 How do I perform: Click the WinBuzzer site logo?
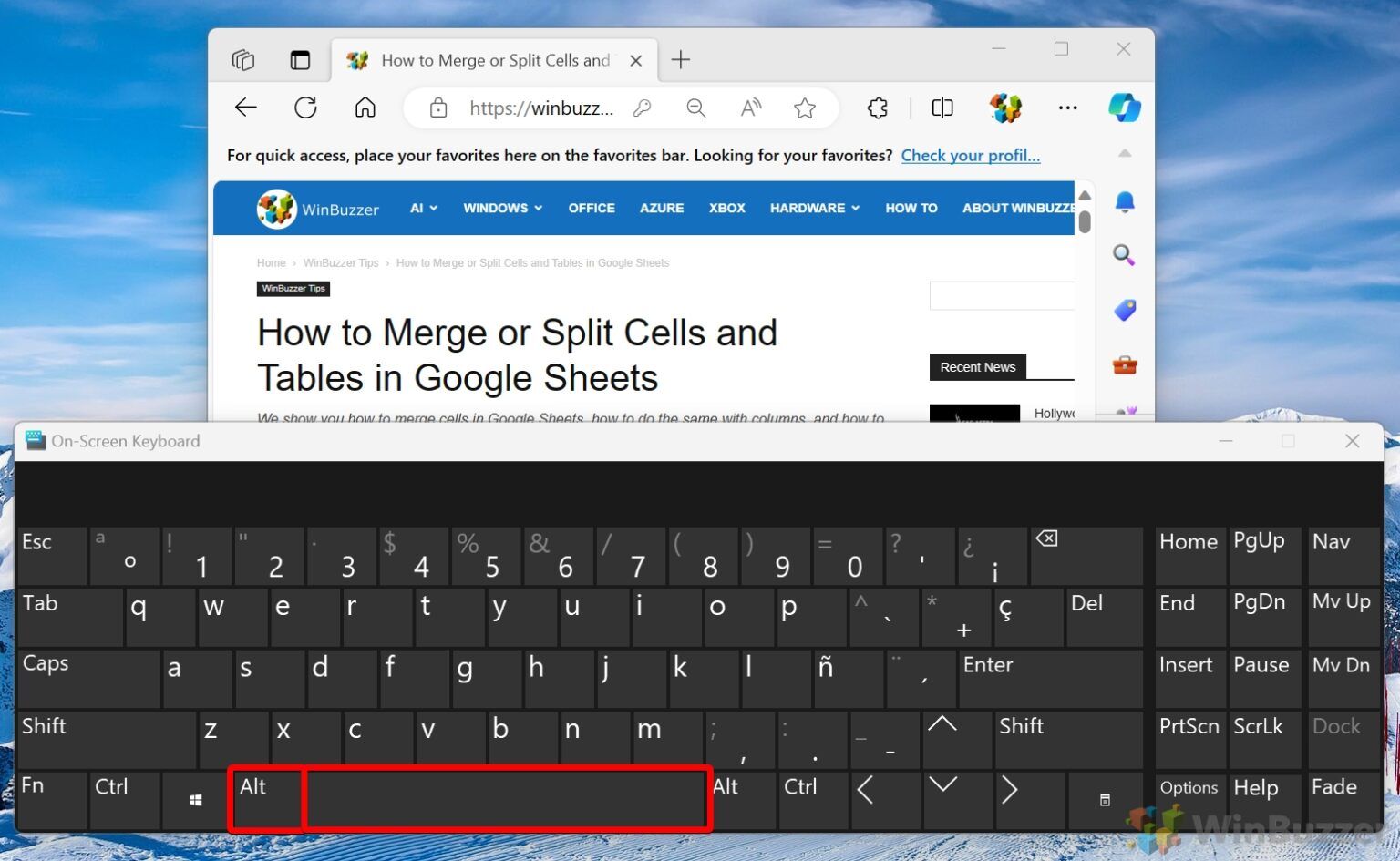click(x=274, y=208)
